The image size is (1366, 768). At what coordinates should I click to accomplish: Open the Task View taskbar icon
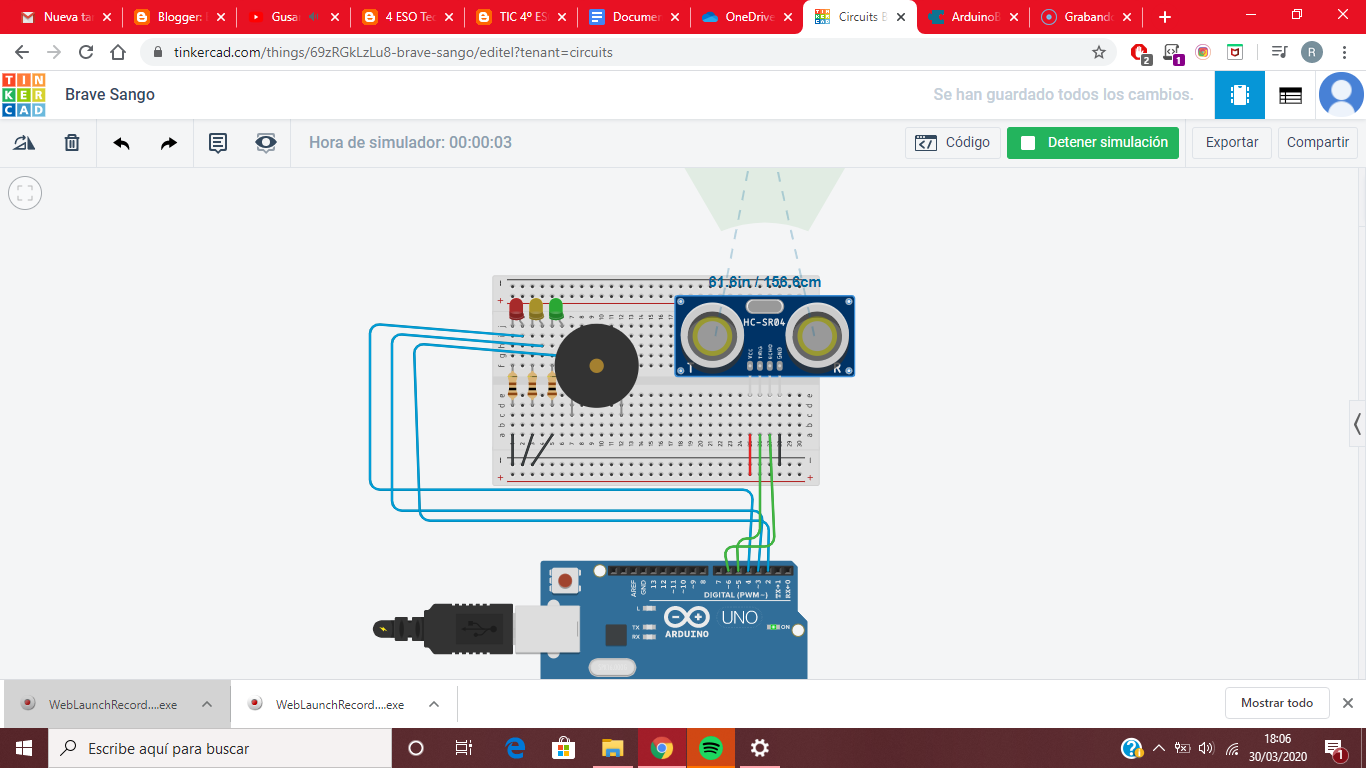pos(464,748)
